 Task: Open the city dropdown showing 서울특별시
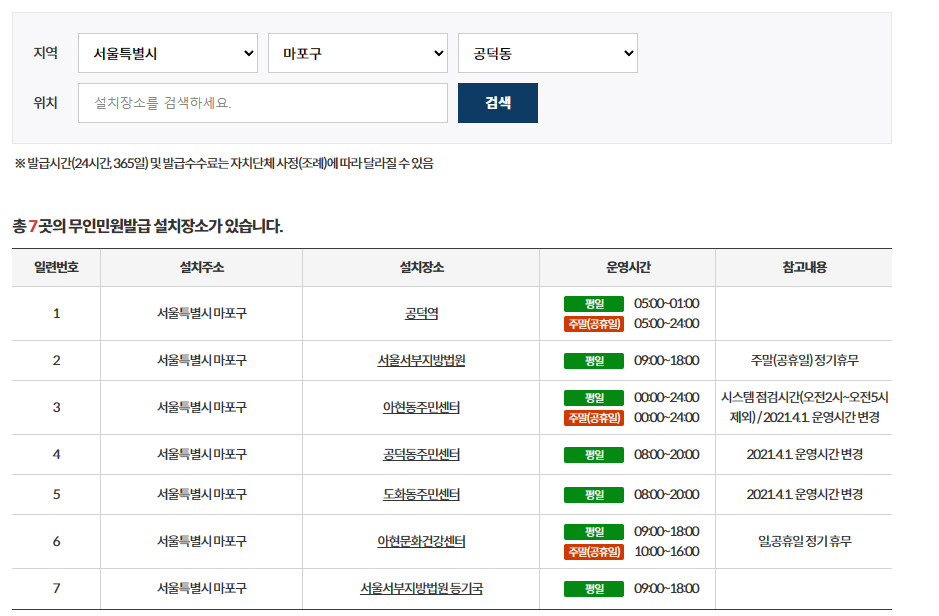[x=167, y=53]
